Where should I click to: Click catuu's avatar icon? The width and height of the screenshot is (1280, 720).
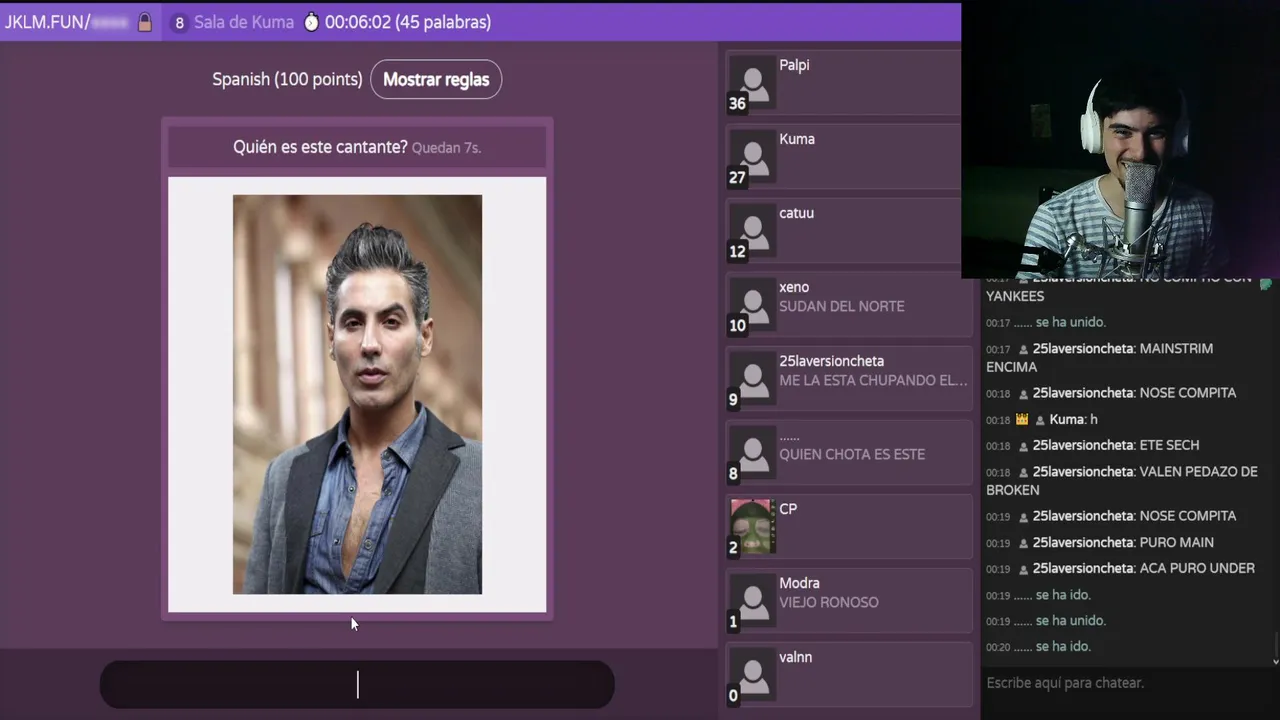[752, 231]
